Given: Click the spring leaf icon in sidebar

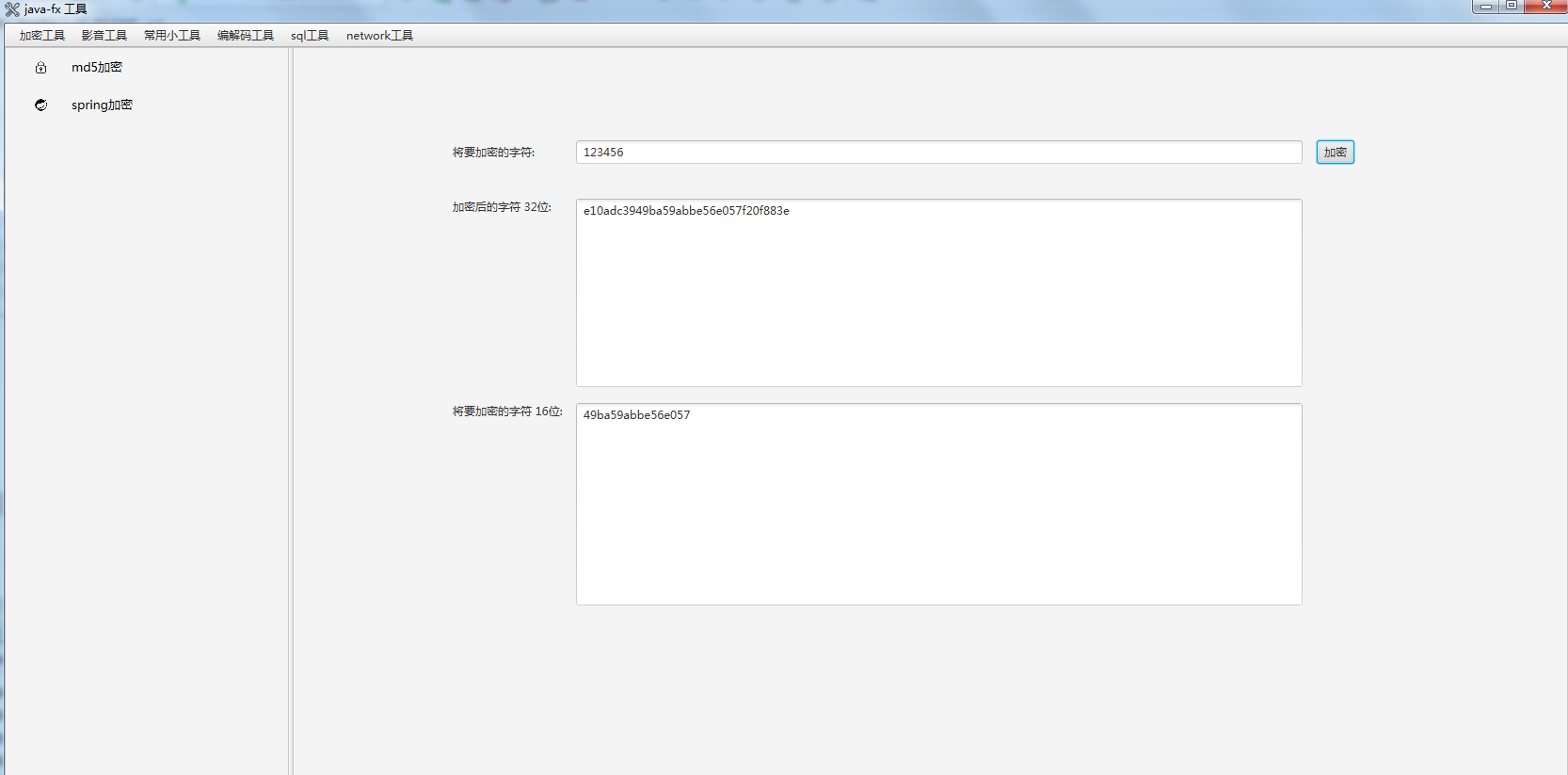Looking at the screenshot, I should click(40, 105).
